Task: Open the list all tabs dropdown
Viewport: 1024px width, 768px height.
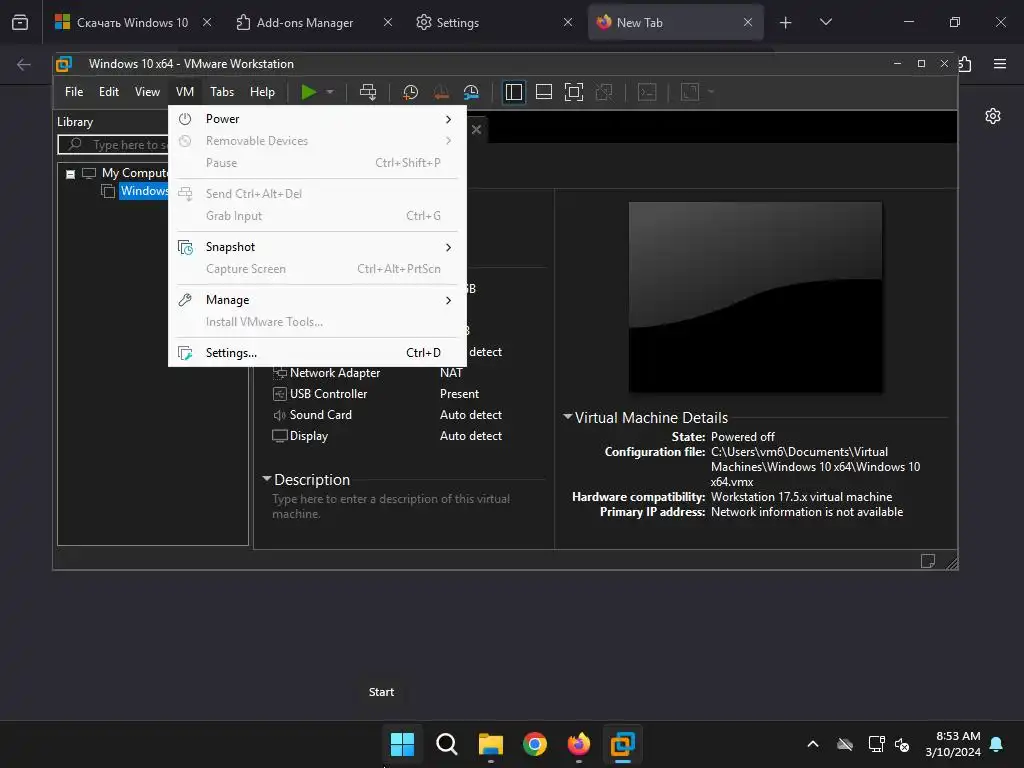Action: click(x=825, y=22)
